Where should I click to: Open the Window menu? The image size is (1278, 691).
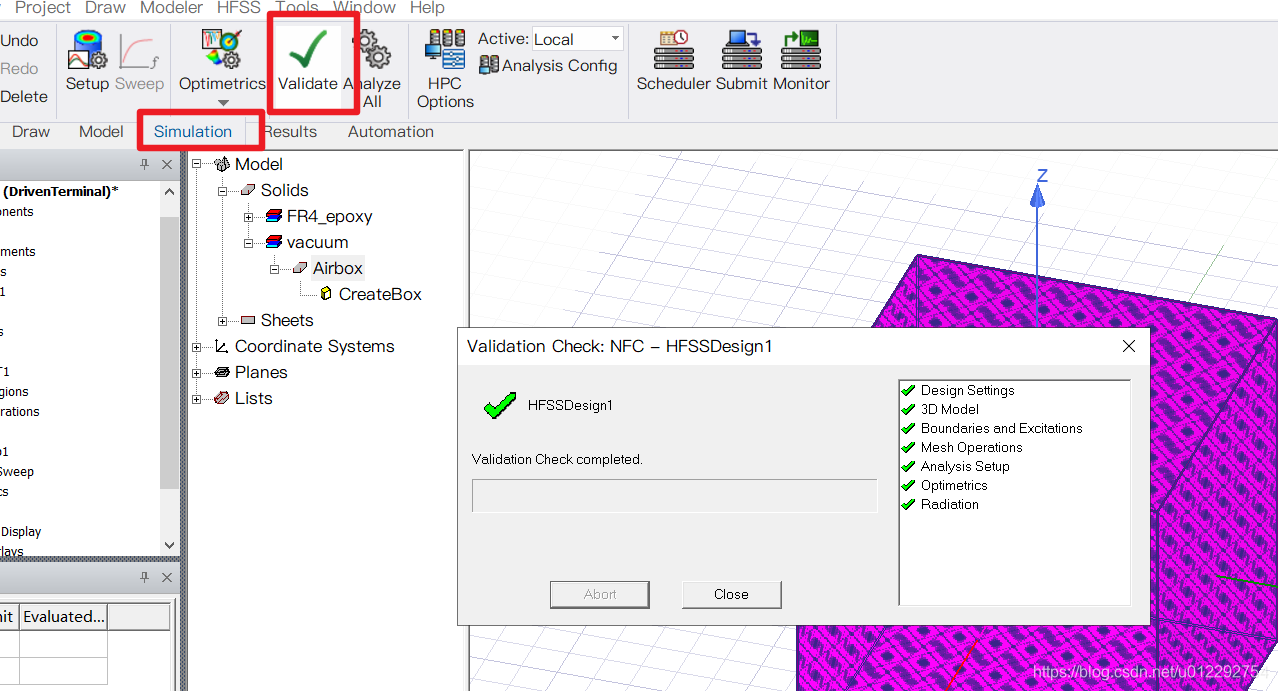click(364, 8)
